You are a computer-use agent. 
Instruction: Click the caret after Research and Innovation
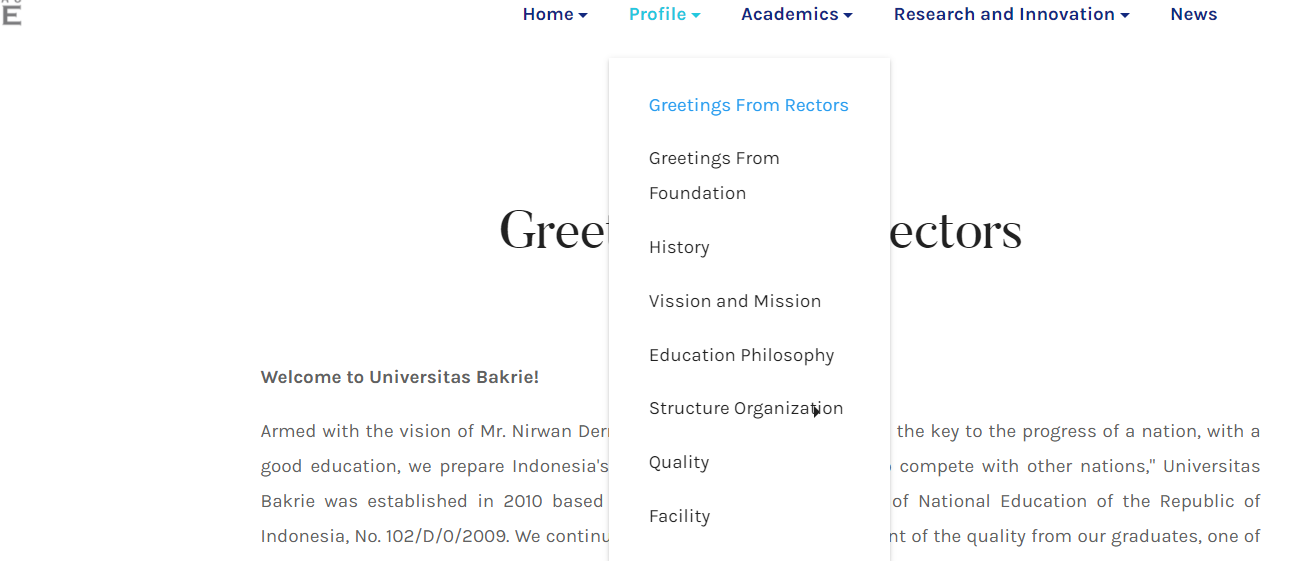pos(1125,15)
